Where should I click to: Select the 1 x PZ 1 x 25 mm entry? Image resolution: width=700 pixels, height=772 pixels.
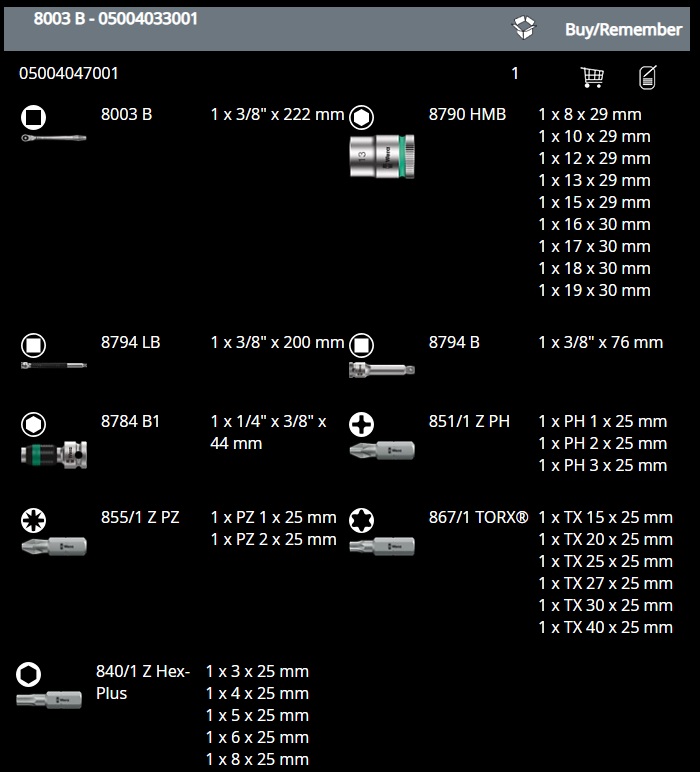273,517
